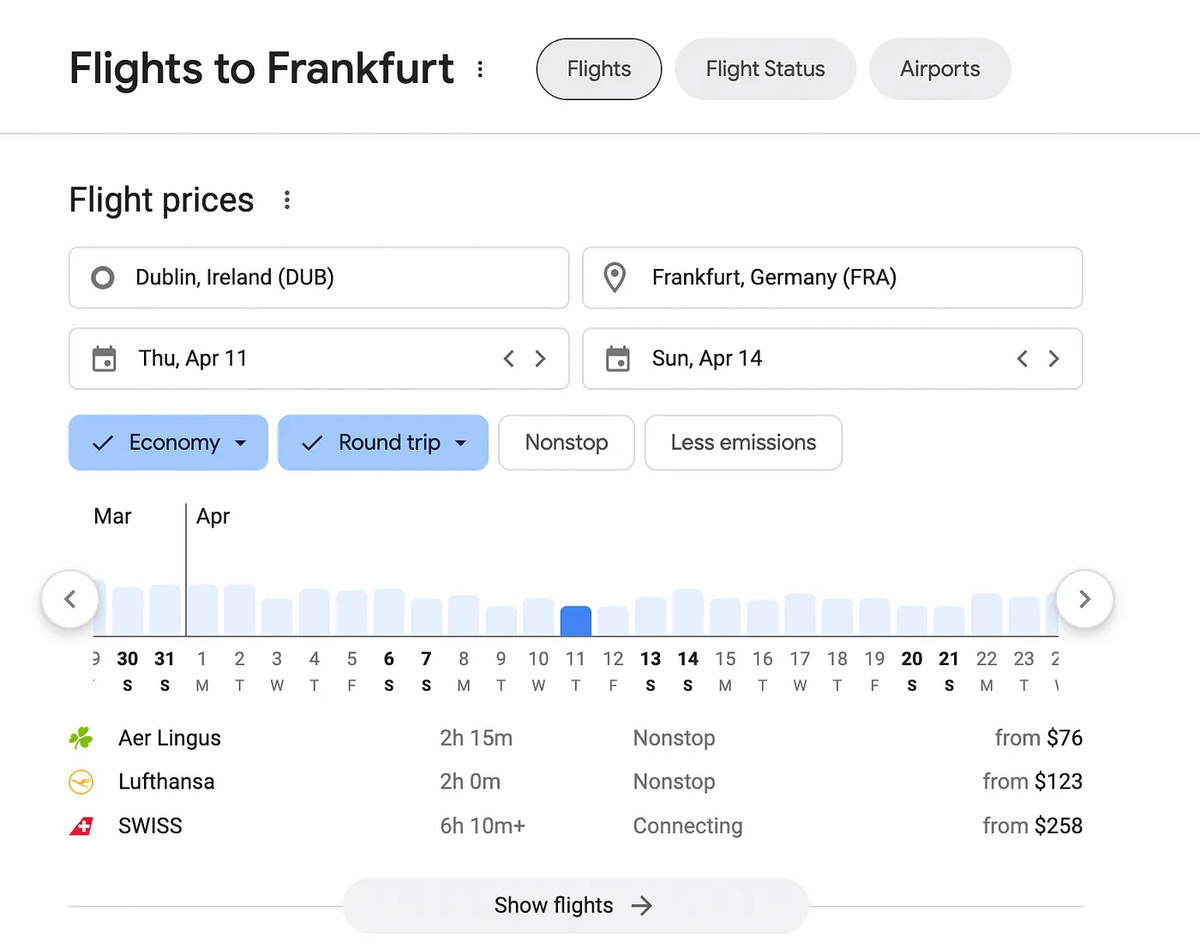Move return date one day earlier
The width and height of the screenshot is (1200, 946).
click(1022, 359)
